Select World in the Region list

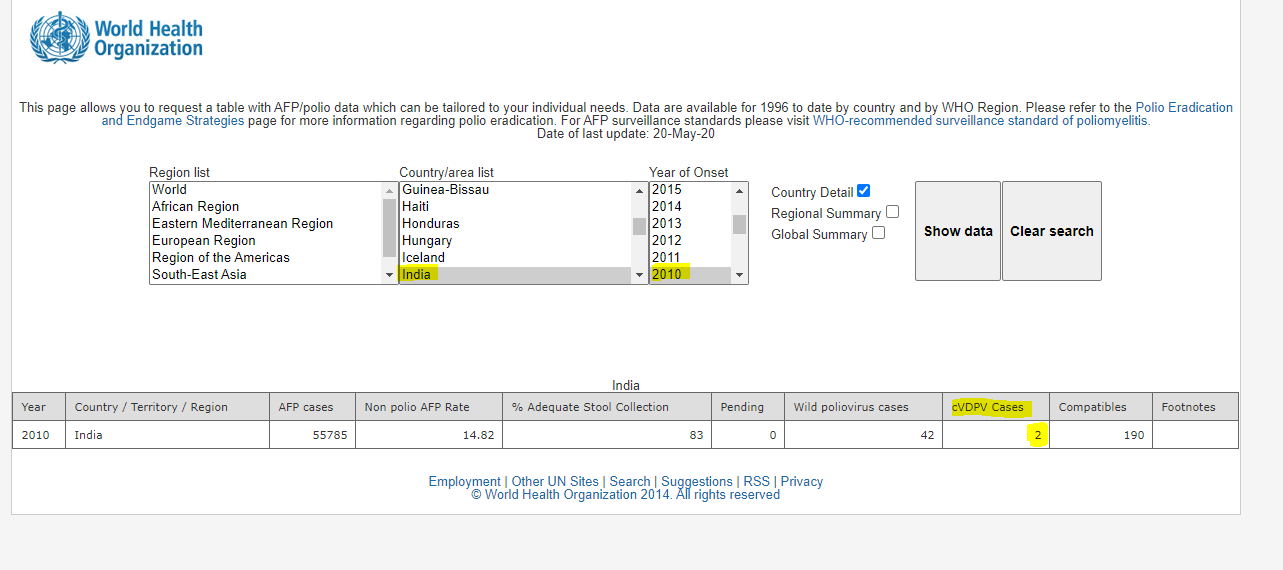(x=266, y=190)
